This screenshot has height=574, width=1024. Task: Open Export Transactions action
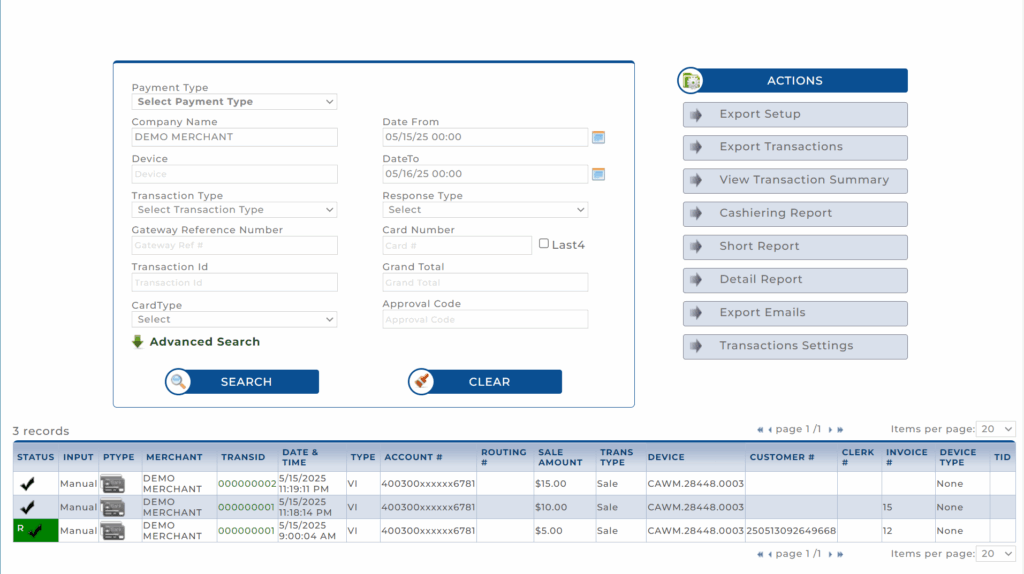click(x=795, y=147)
